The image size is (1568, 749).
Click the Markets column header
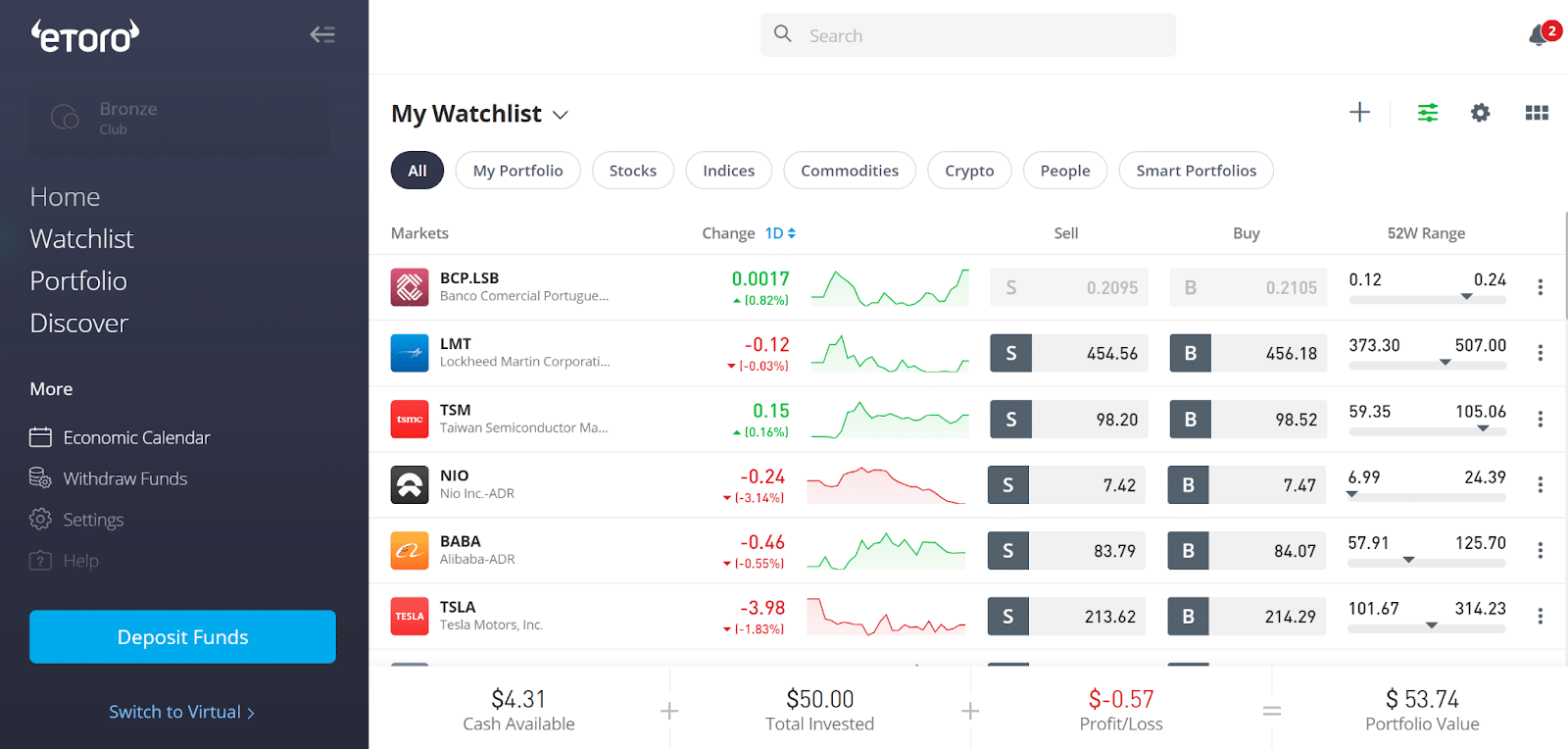419,233
